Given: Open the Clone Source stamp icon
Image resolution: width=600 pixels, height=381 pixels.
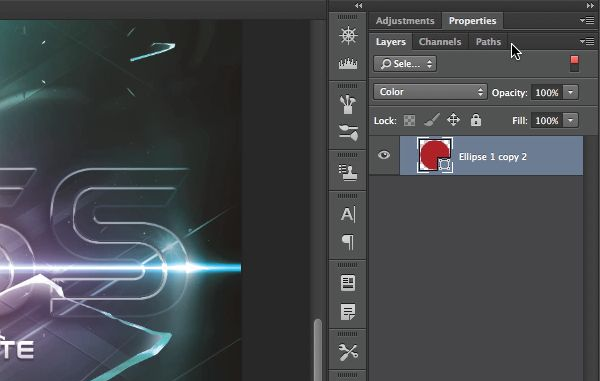Looking at the screenshot, I should click(348, 173).
